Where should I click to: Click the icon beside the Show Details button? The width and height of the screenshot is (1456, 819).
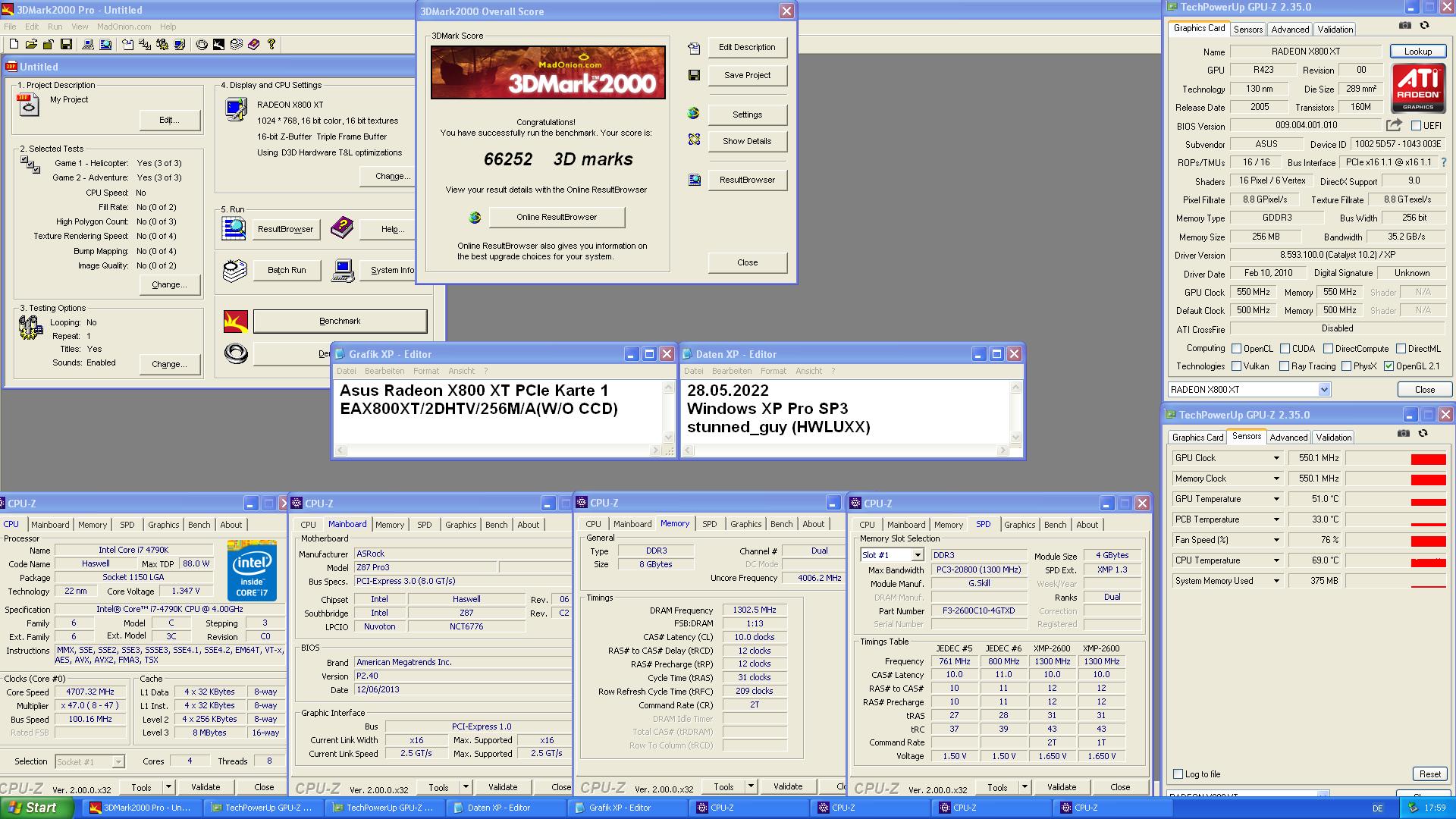[x=694, y=140]
